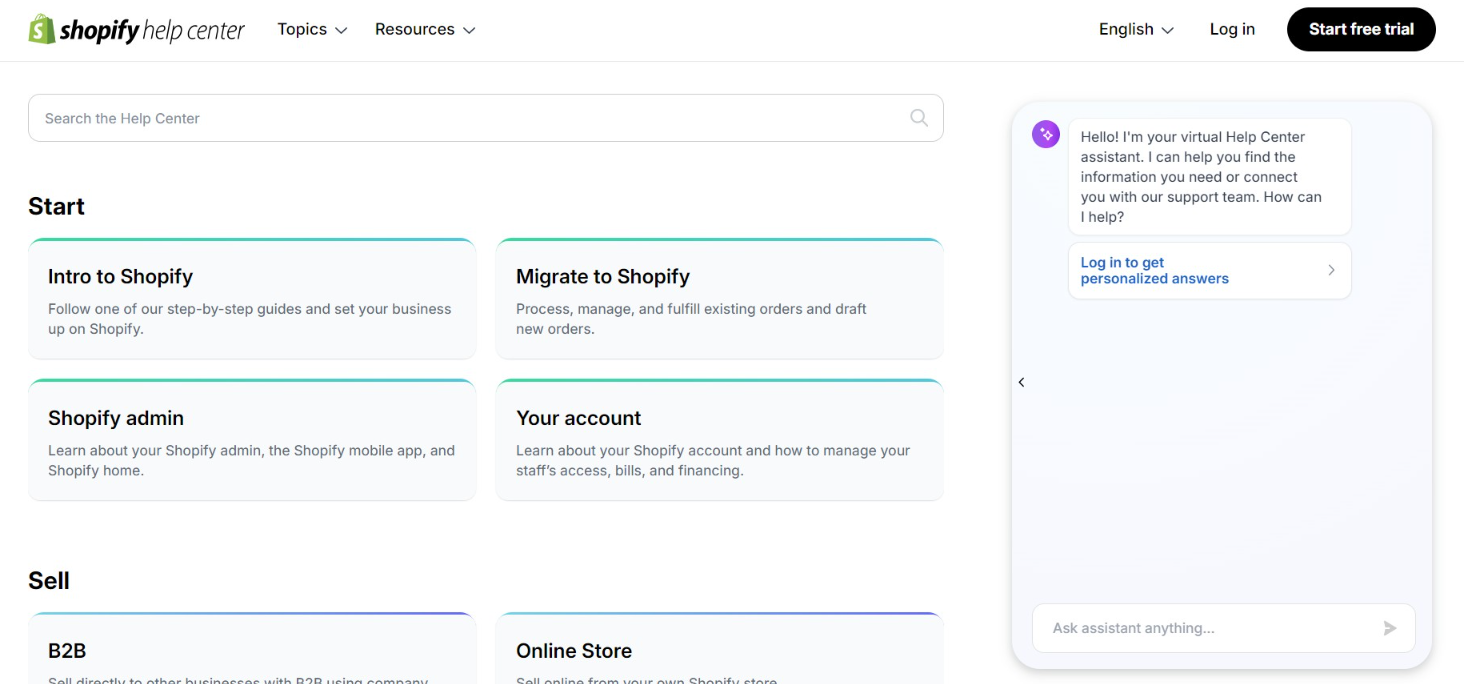Click the Search the Help Center field
The height and width of the screenshot is (684, 1464).
coord(470,118)
